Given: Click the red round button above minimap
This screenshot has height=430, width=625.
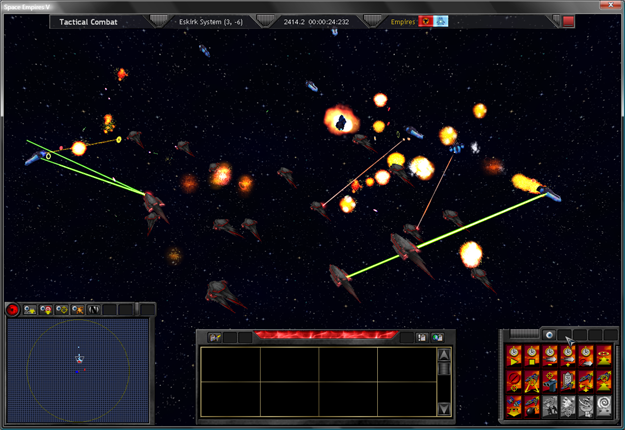Looking at the screenshot, I should pos(12,310).
